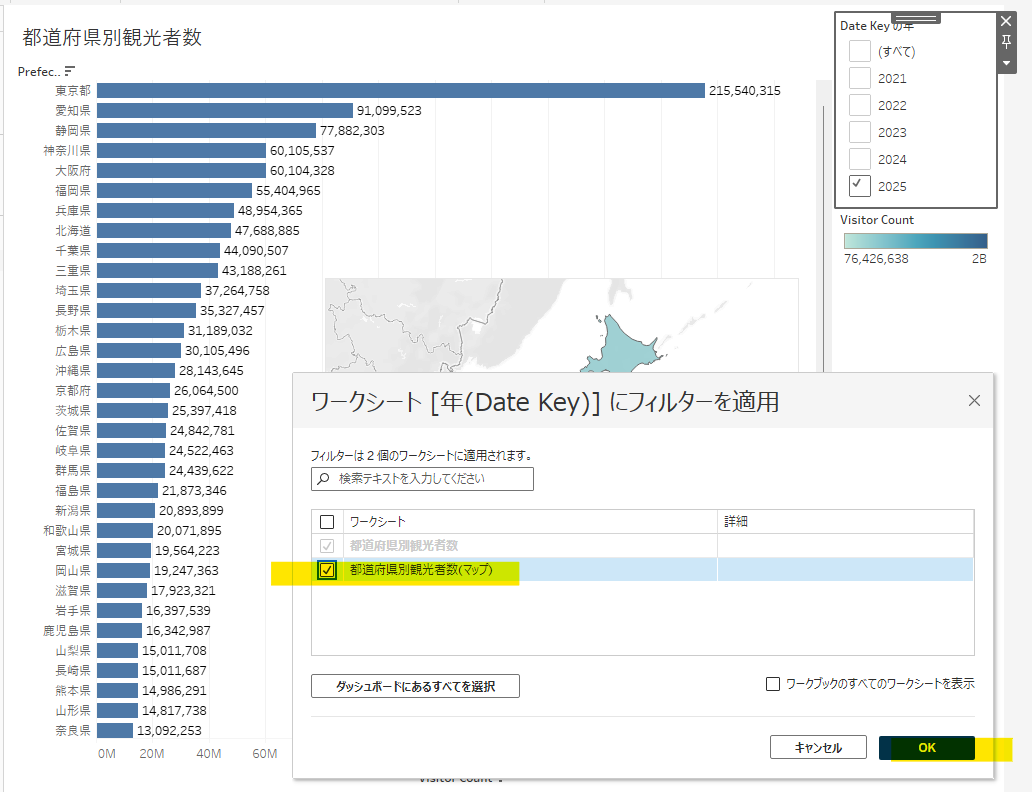Screen dimensions: 1032x792
Task: Uncheck 都道府県別観光者数(マップ) worksheet checkbox
Action: click(x=327, y=569)
